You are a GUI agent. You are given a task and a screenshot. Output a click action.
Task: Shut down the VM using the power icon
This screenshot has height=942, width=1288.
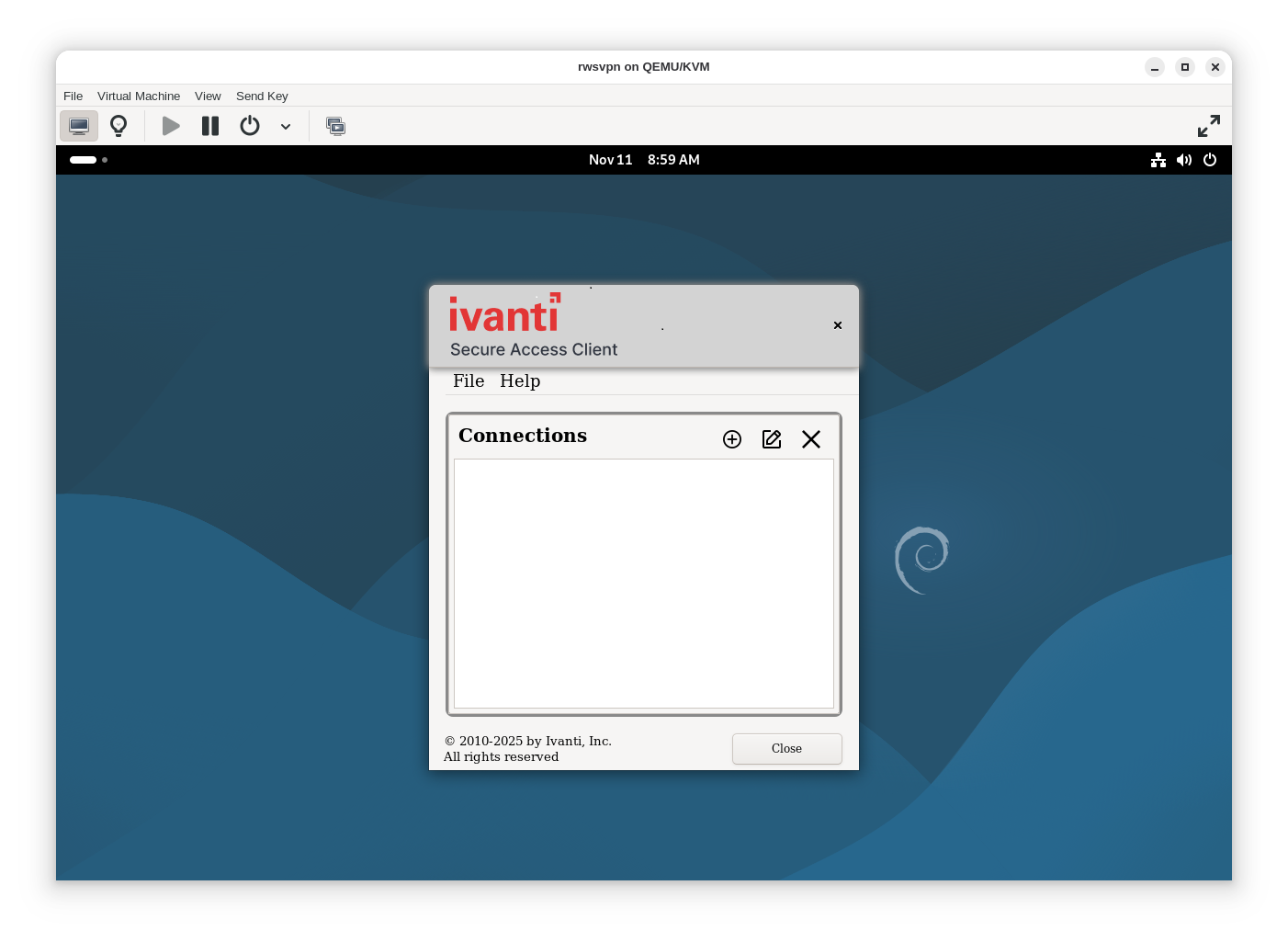pyautogui.click(x=249, y=126)
